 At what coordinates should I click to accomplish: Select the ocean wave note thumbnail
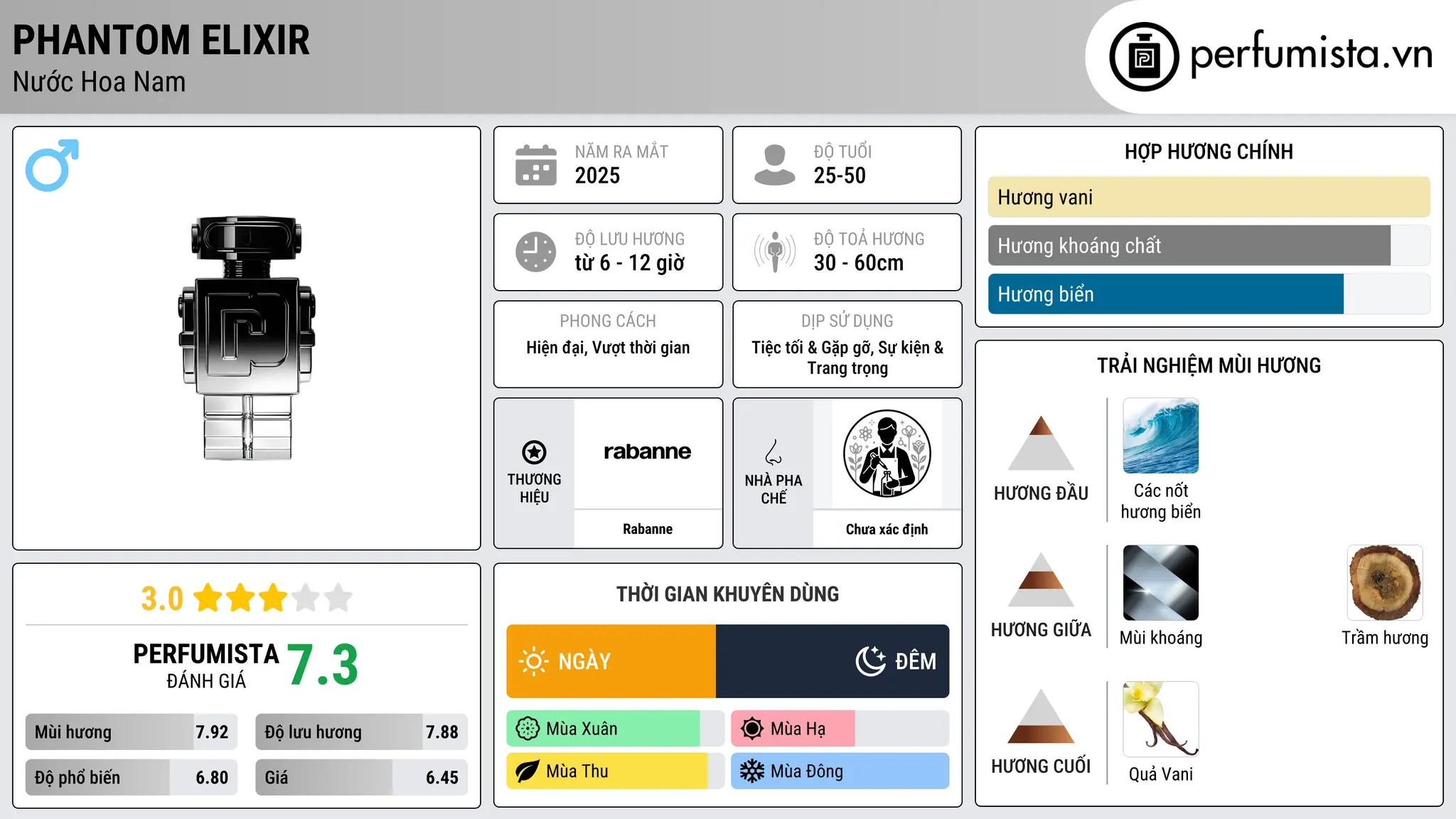point(1161,436)
